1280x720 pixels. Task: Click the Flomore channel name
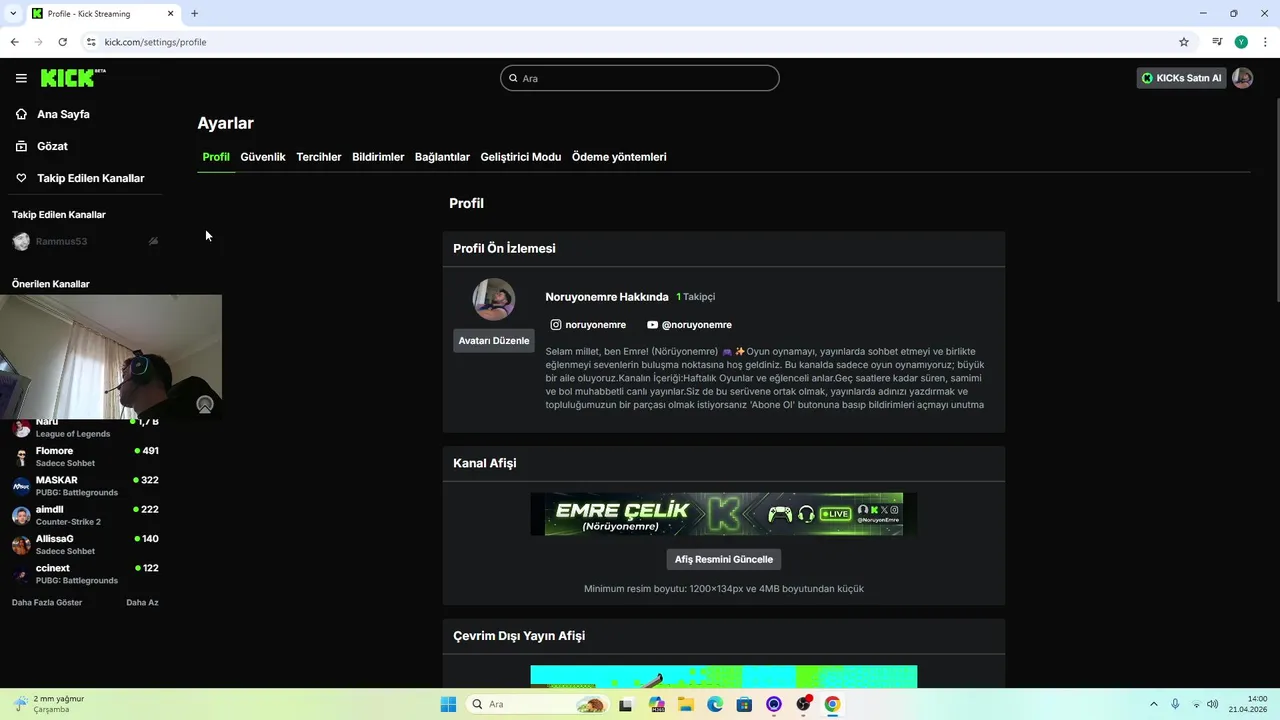[55, 451]
